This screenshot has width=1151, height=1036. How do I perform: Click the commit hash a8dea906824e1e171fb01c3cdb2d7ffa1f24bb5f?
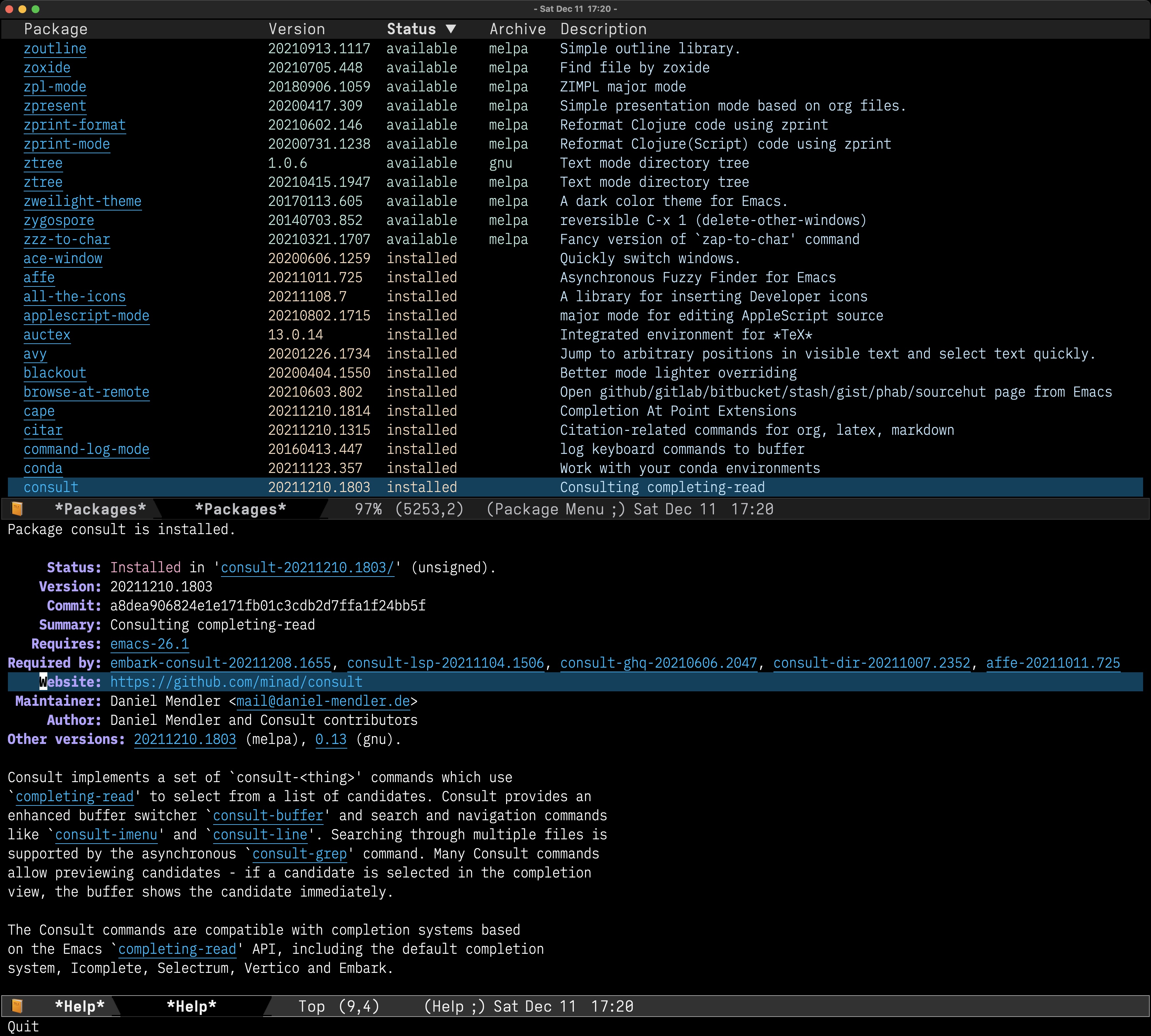[x=268, y=606]
